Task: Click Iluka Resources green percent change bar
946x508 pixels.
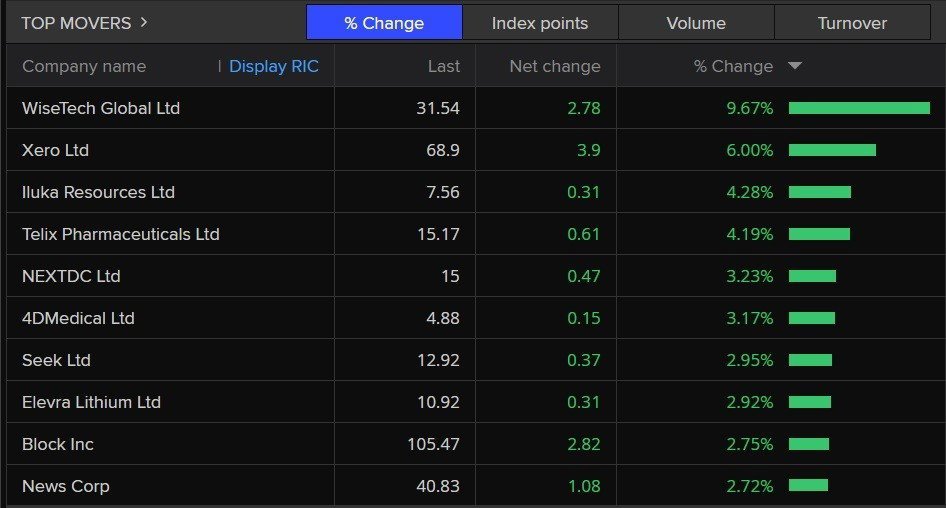Action: pyautogui.click(x=820, y=192)
